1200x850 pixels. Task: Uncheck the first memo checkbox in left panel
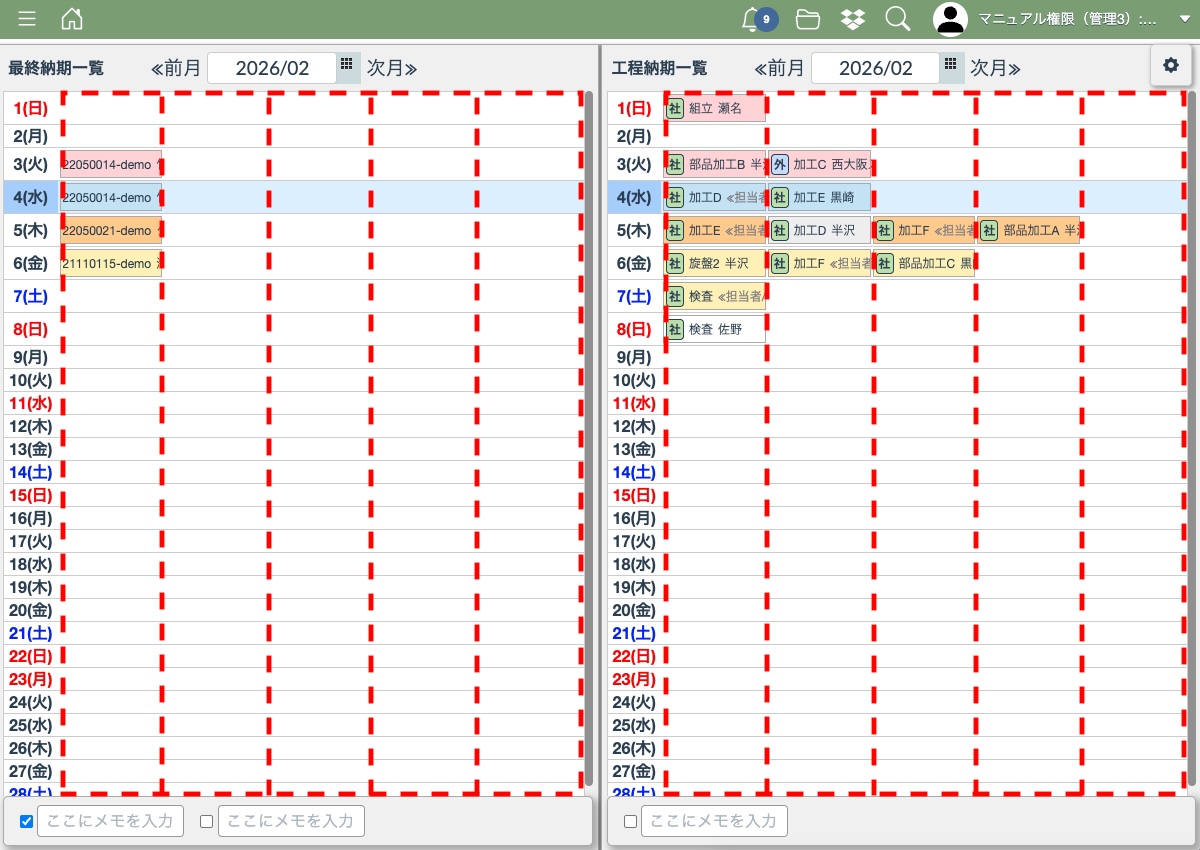(27, 822)
